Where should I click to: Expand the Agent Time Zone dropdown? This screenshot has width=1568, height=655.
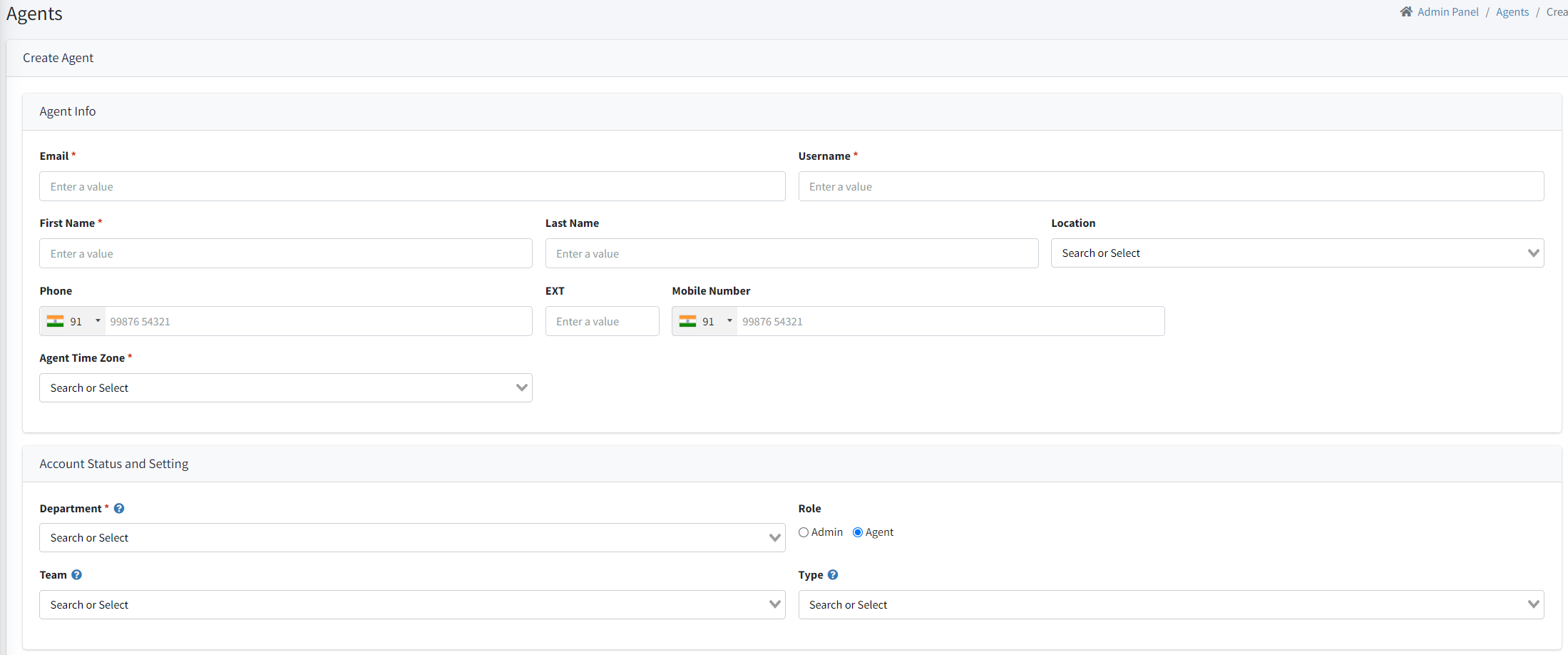click(285, 388)
